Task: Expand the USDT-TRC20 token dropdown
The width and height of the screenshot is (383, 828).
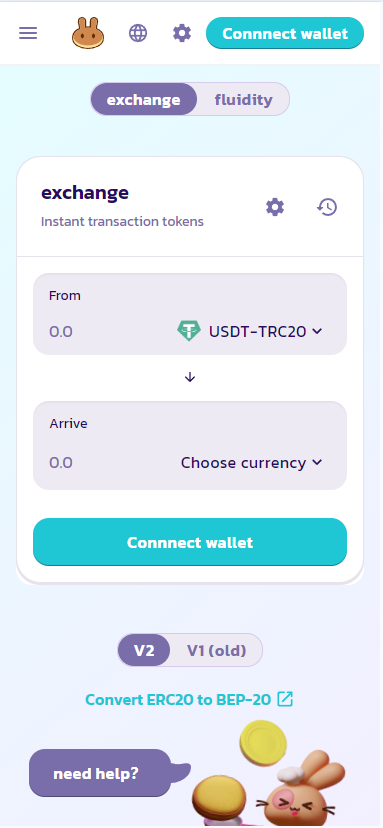Action: [250, 331]
